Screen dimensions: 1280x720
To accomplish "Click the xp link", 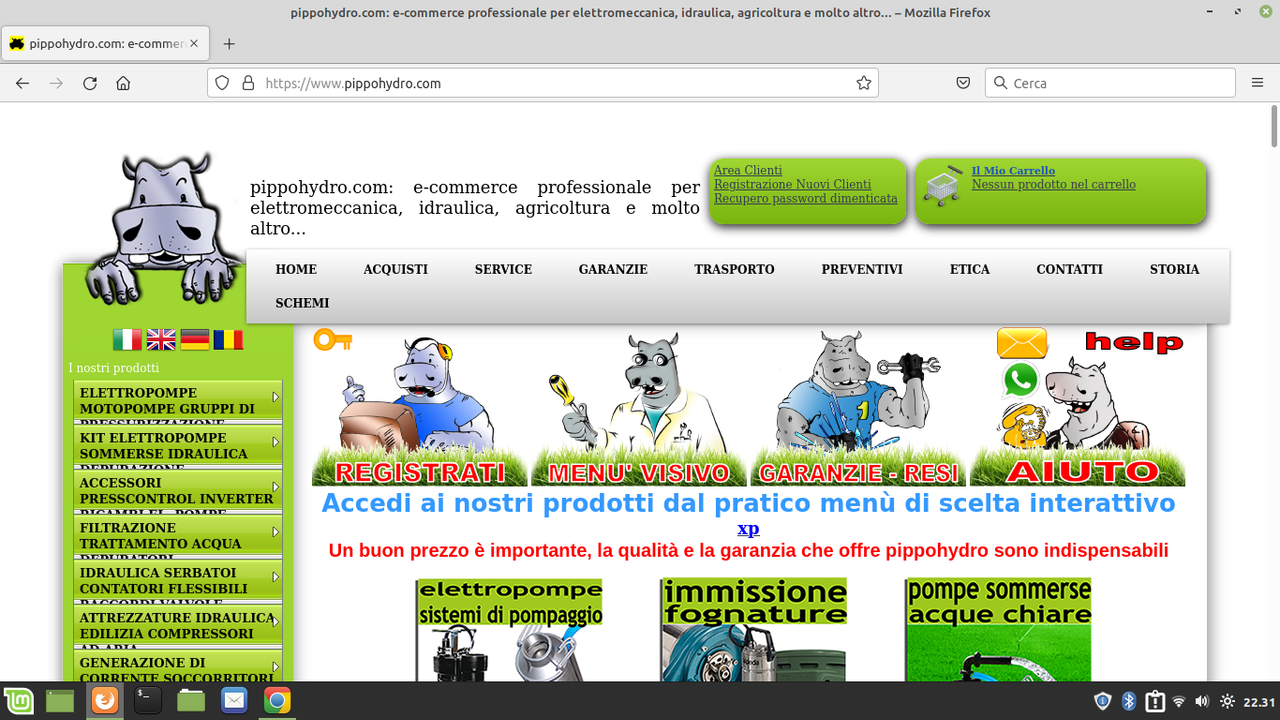I will pos(748,529).
